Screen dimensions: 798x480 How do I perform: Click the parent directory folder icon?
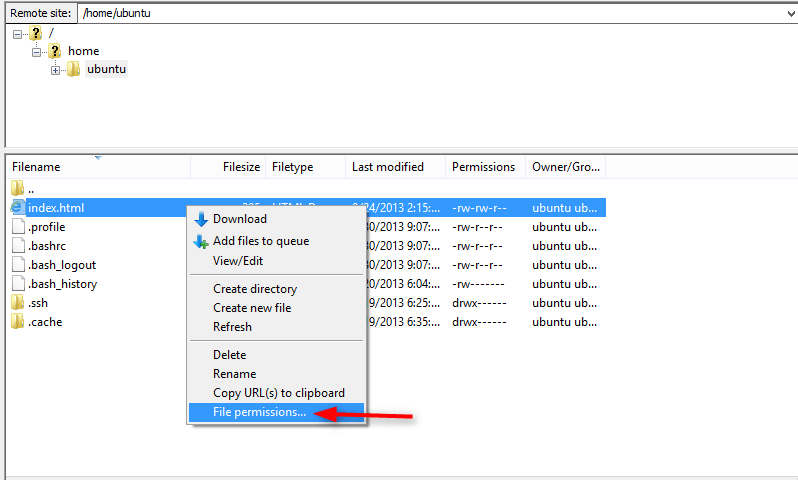pyautogui.click(x=18, y=189)
